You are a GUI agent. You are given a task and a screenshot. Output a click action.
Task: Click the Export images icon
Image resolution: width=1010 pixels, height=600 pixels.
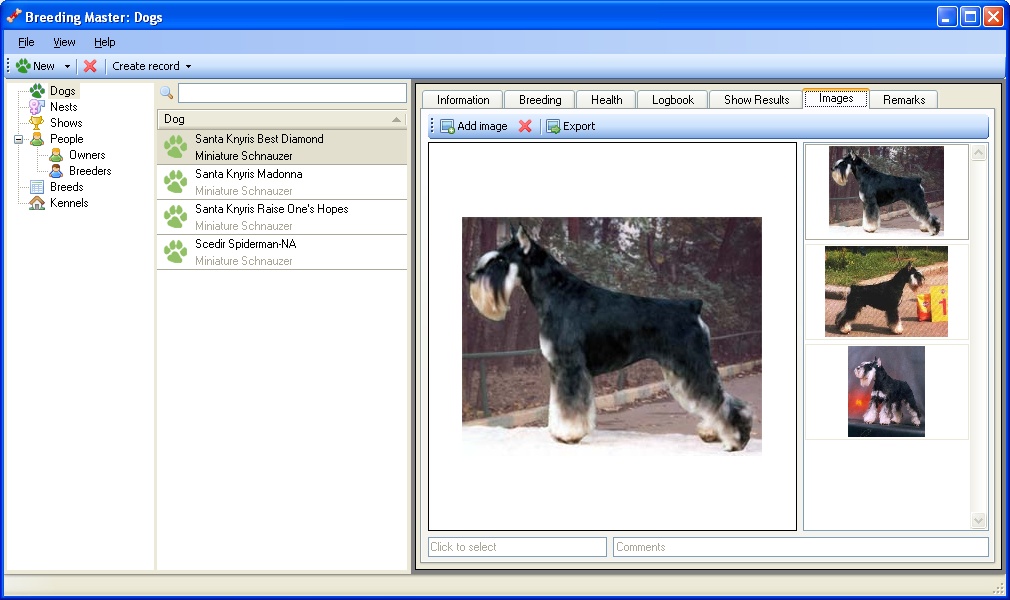[553, 126]
